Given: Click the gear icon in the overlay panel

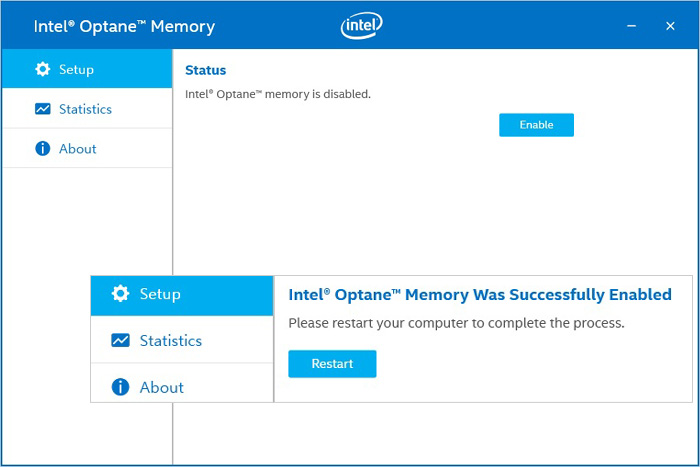Looking at the screenshot, I should (120, 294).
